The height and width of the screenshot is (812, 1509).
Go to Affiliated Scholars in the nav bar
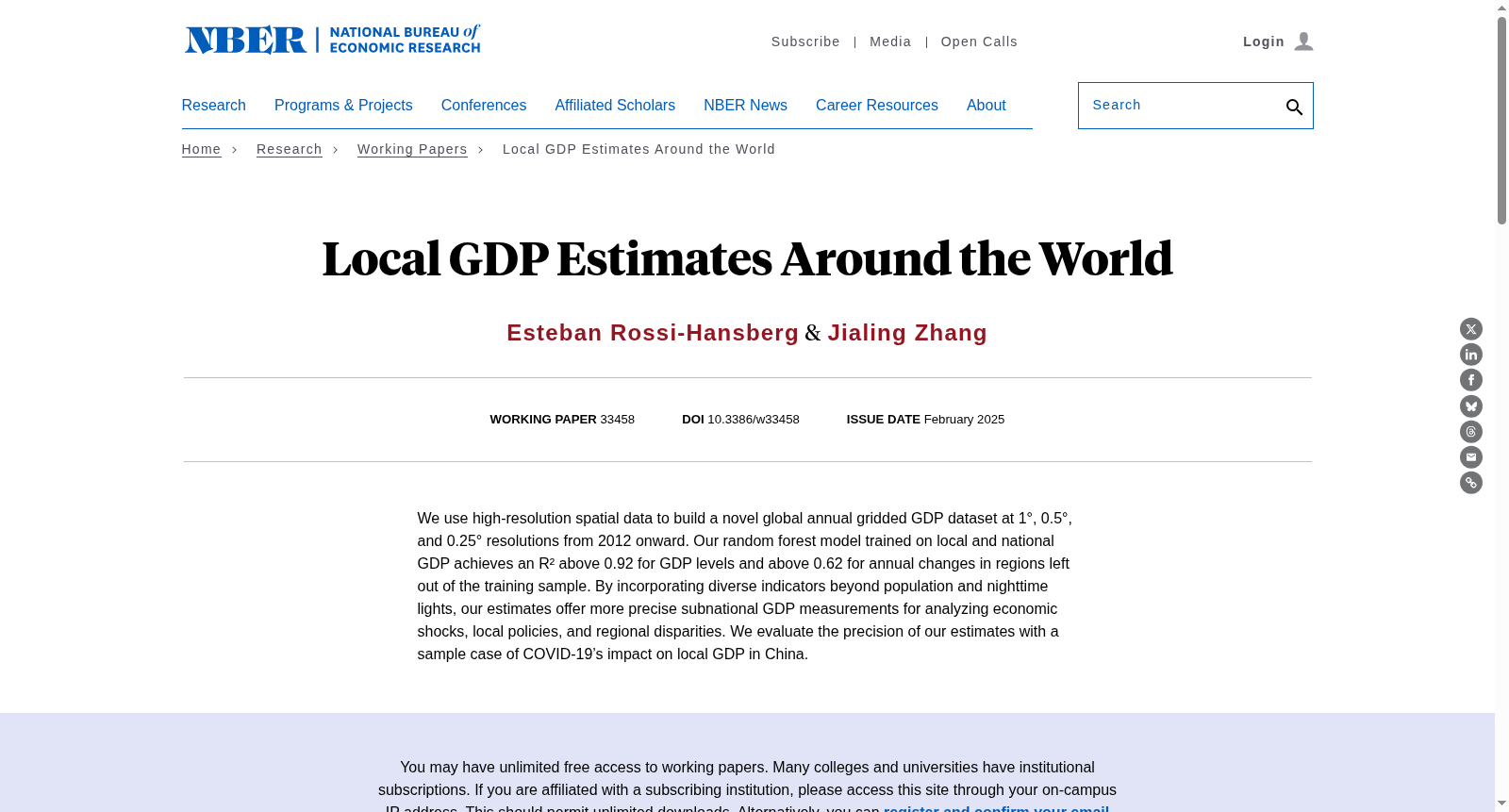(615, 106)
